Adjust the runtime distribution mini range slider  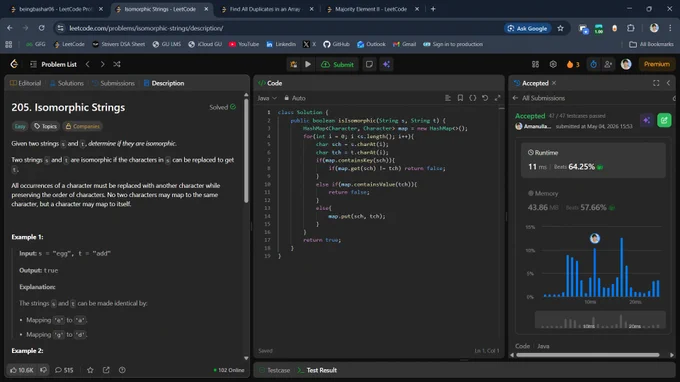tap(600, 320)
